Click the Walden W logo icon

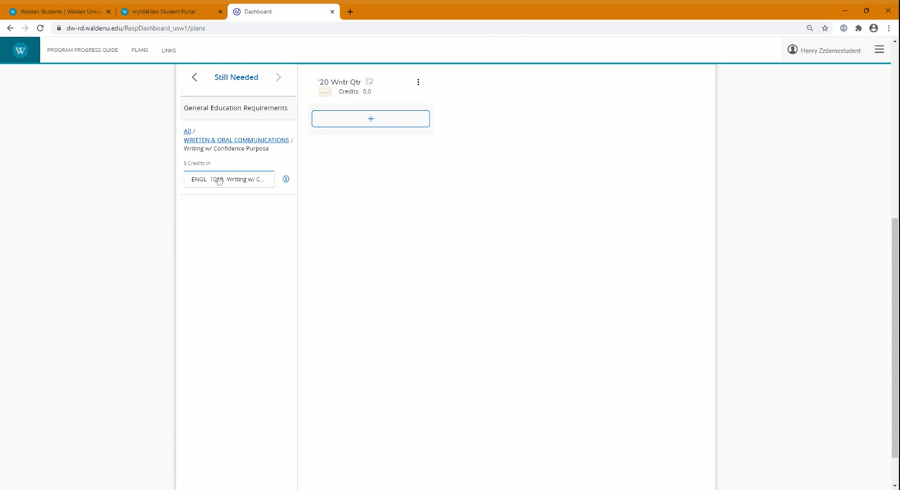tap(20, 50)
